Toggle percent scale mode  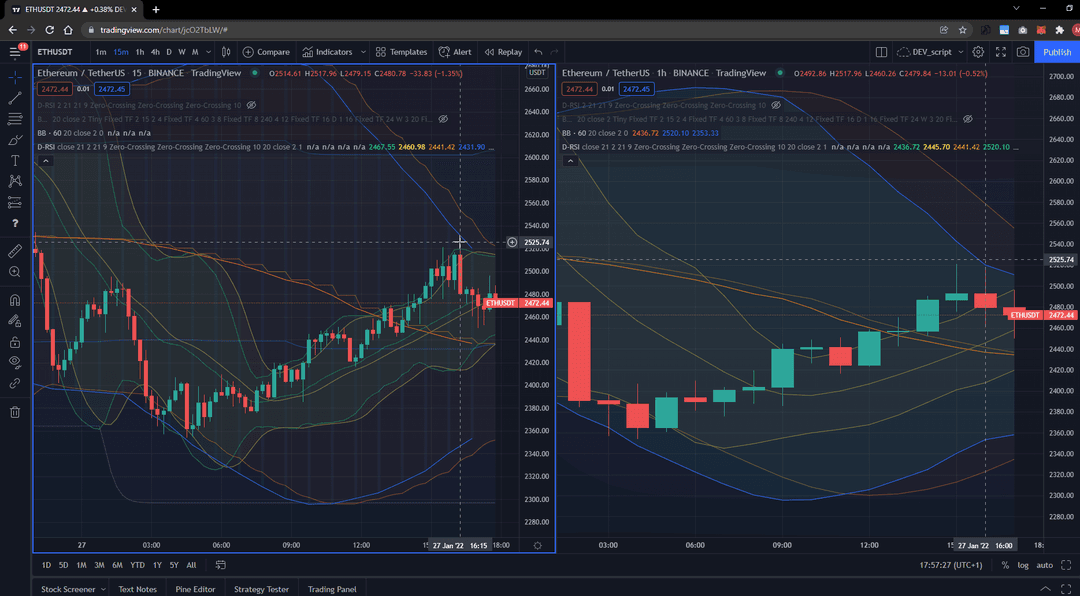(1005, 565)
